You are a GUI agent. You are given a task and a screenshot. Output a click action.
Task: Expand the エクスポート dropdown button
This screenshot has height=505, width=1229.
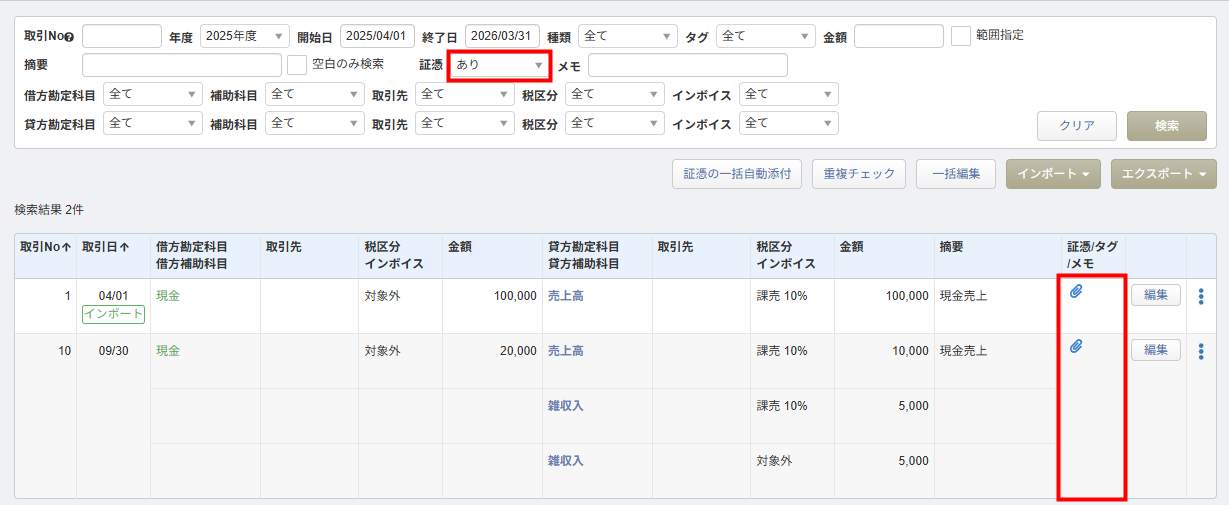pos(1164,173)
